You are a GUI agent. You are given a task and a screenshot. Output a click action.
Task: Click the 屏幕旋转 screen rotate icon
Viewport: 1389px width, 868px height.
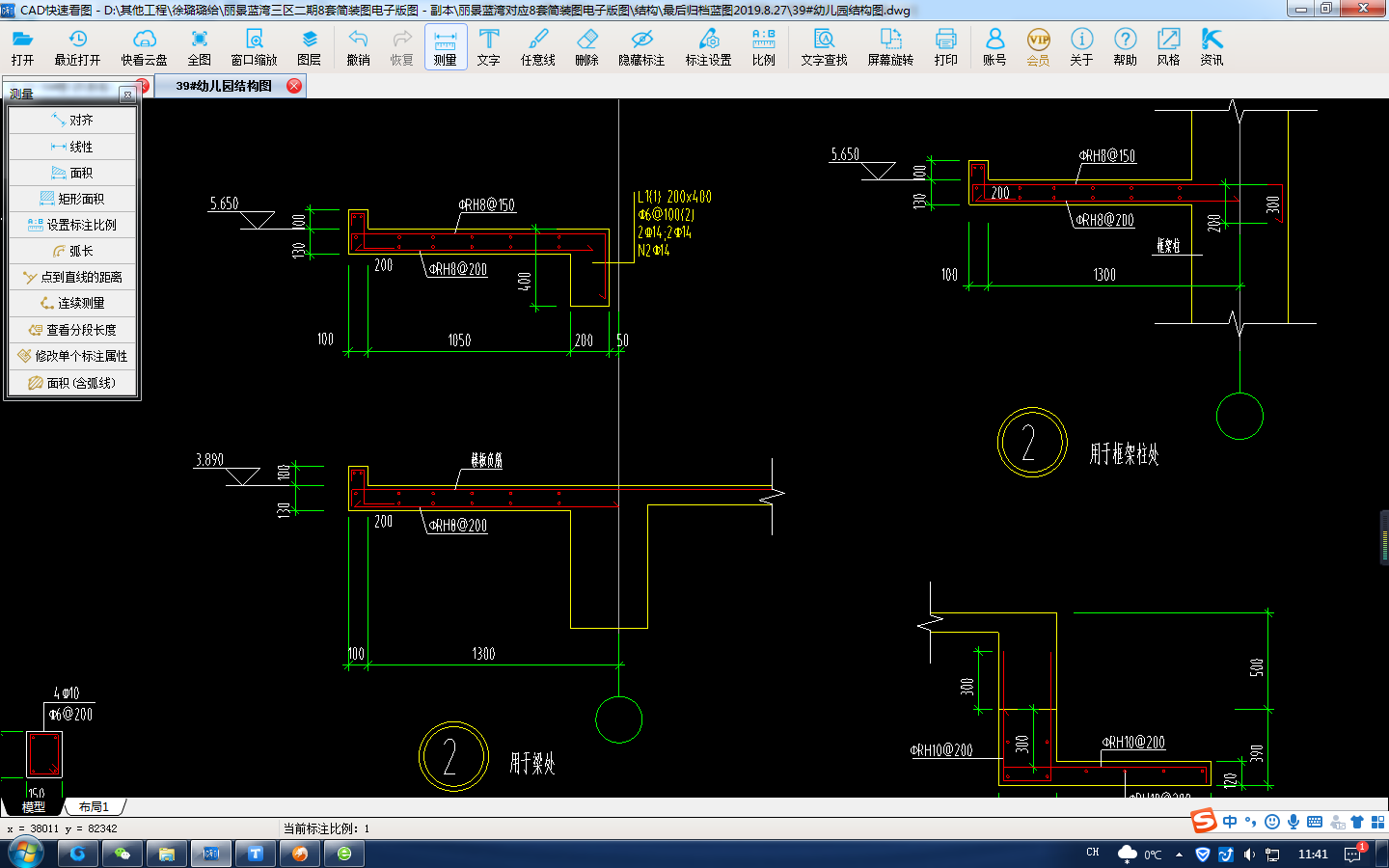[890, 47]
